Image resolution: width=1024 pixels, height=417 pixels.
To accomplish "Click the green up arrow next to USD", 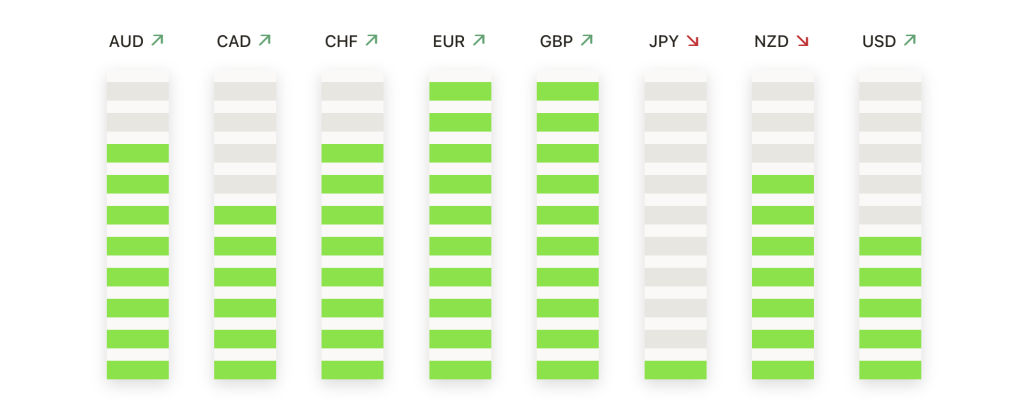I will pyautogui.click(x=910, y=40).
